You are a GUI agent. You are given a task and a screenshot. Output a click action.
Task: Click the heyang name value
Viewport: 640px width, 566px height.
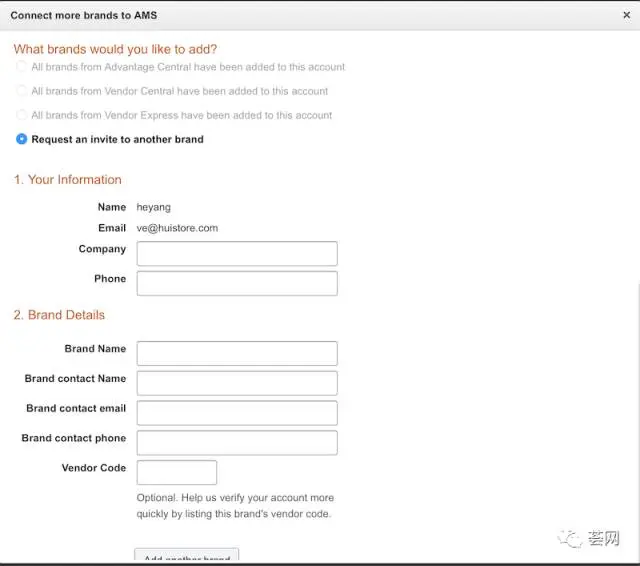click(x=153, y=207)
